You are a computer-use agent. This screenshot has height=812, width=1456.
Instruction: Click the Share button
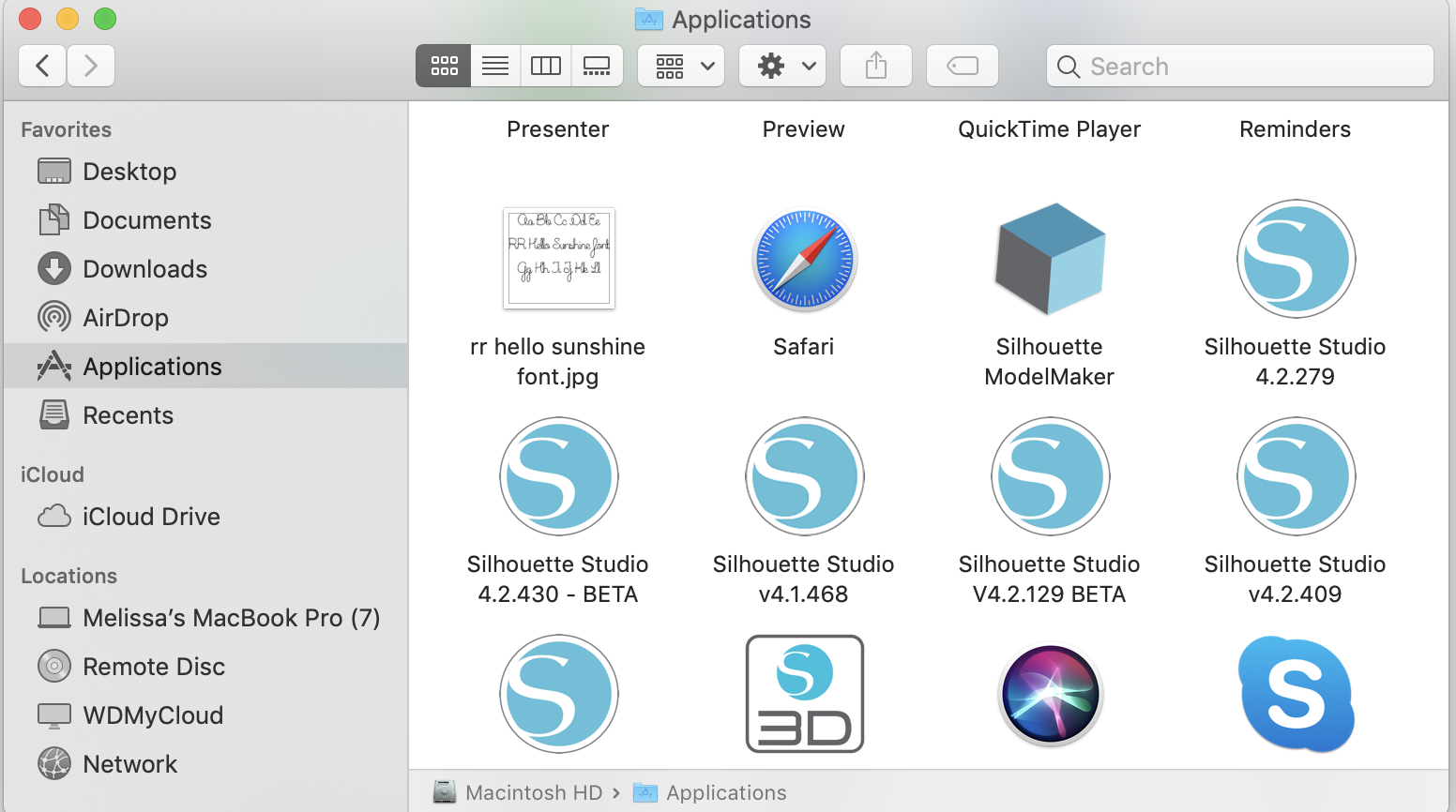pos(875,66)
